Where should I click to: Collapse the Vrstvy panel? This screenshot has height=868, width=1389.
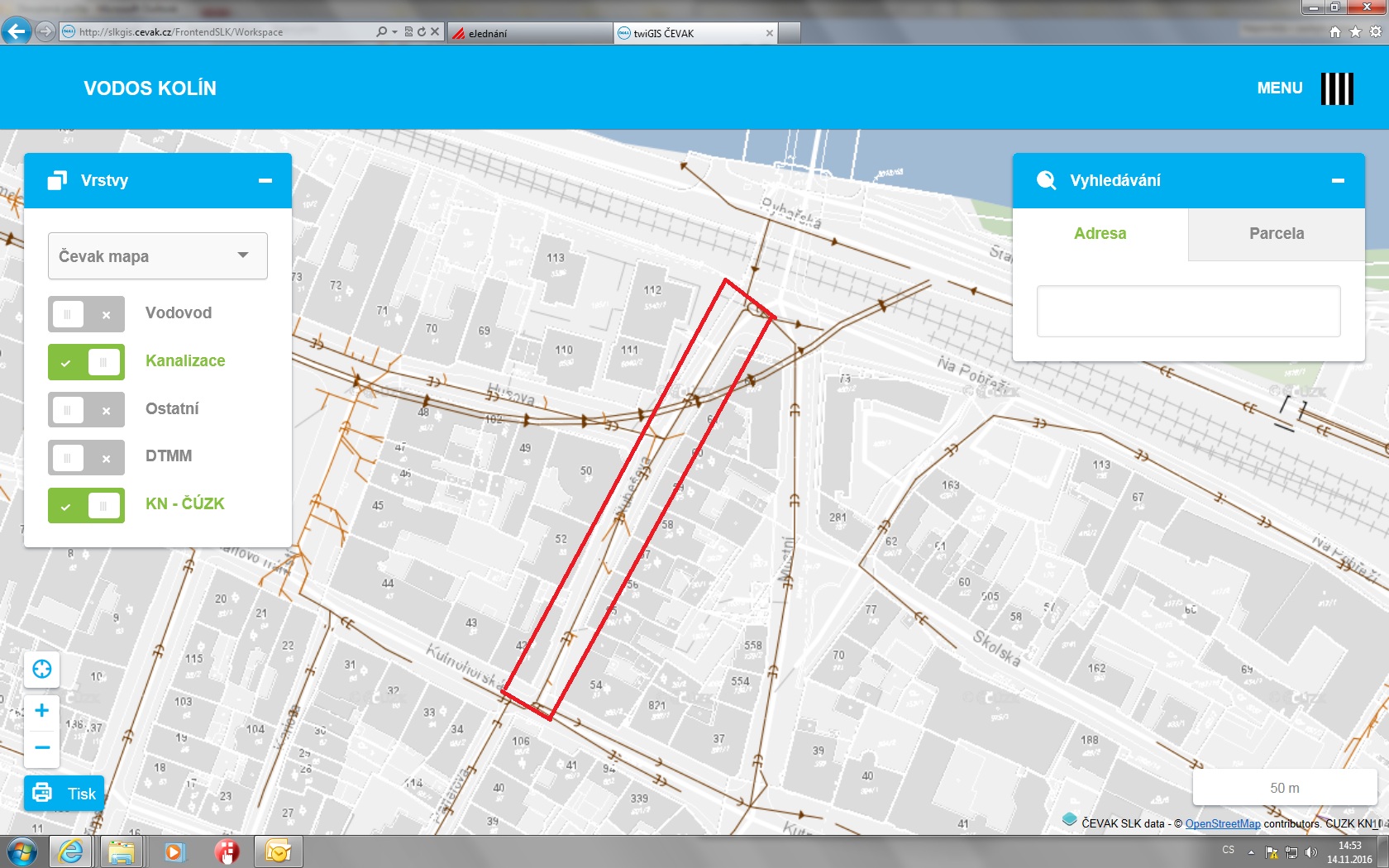click(x=265, y=180)
